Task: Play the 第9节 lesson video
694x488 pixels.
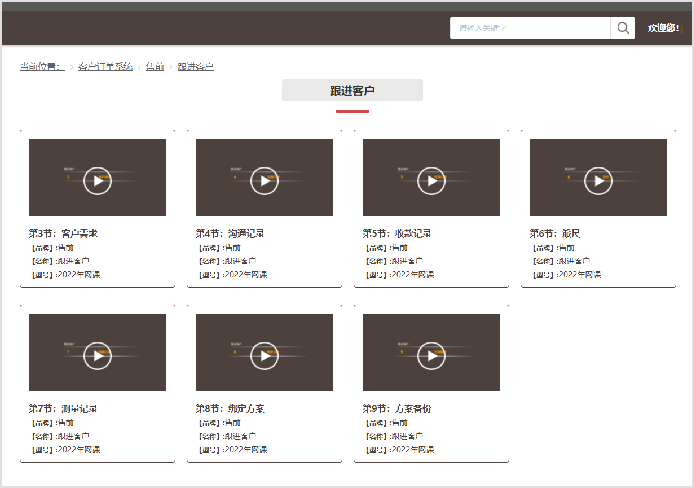Action: [431, 355]
